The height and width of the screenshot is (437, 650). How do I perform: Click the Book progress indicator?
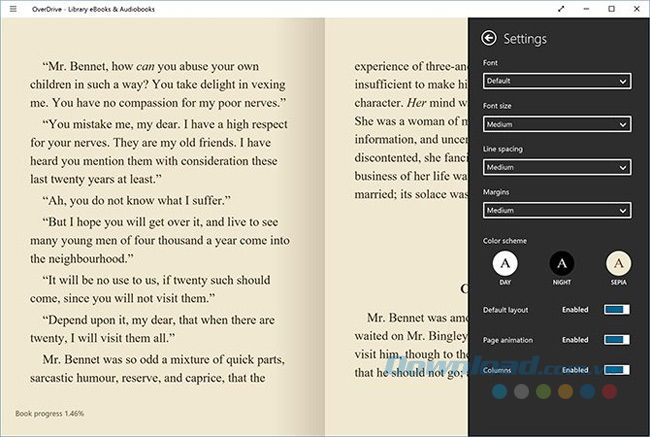coord(50,413)
